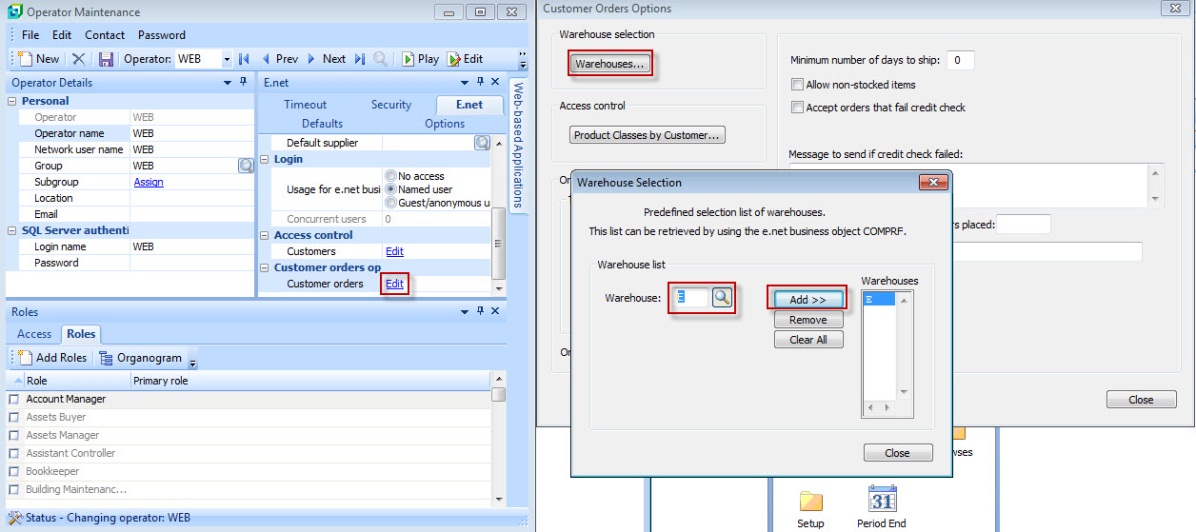Click the Delete X icon in toolbar
This screenshot has height=532, width=1196.
(79, 59)
